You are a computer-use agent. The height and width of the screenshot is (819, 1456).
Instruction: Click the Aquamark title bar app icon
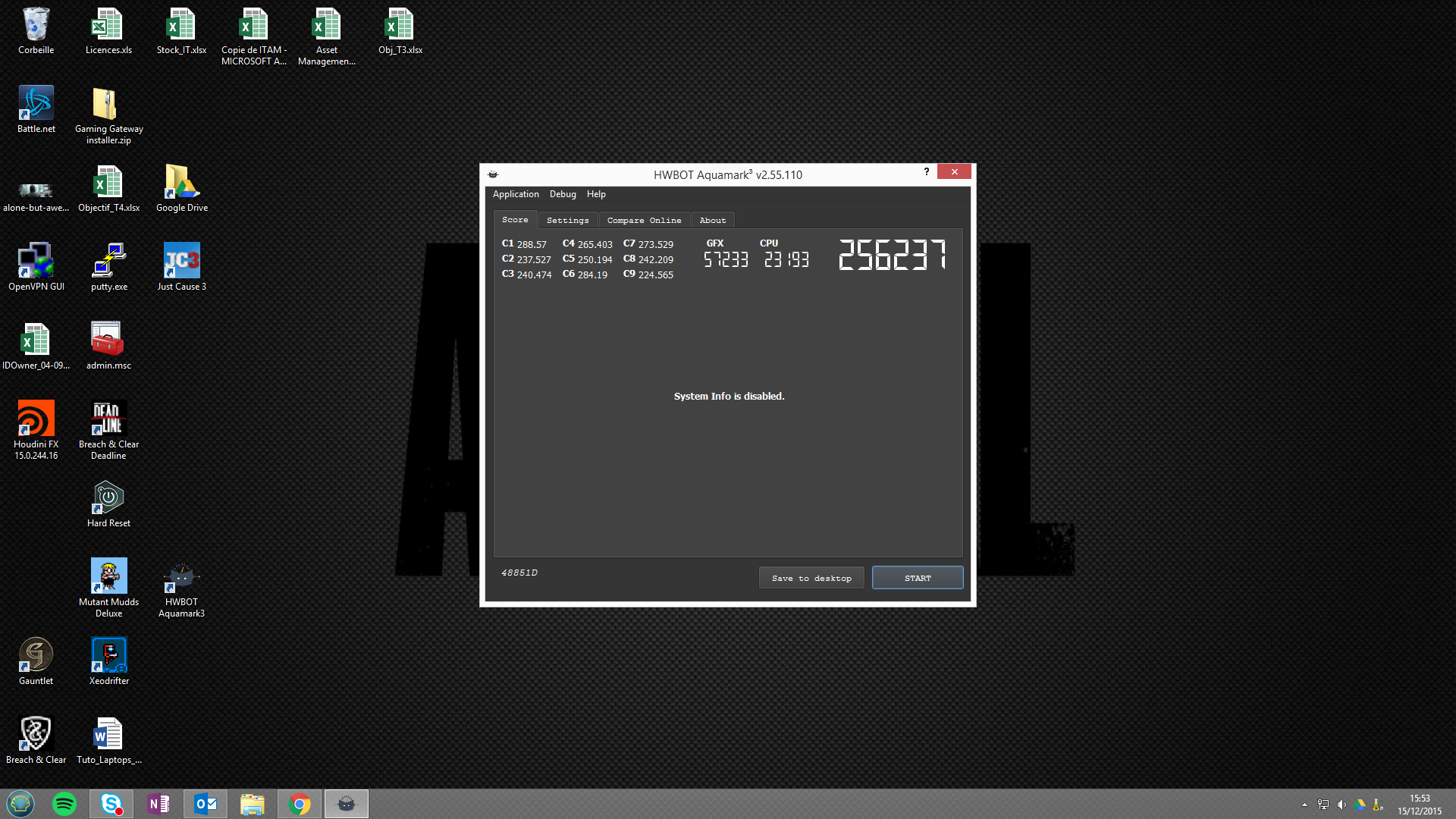493,174
